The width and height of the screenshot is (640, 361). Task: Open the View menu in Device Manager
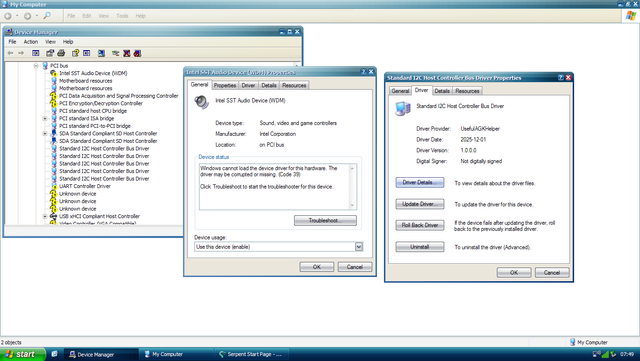click(x=50, y=42)
